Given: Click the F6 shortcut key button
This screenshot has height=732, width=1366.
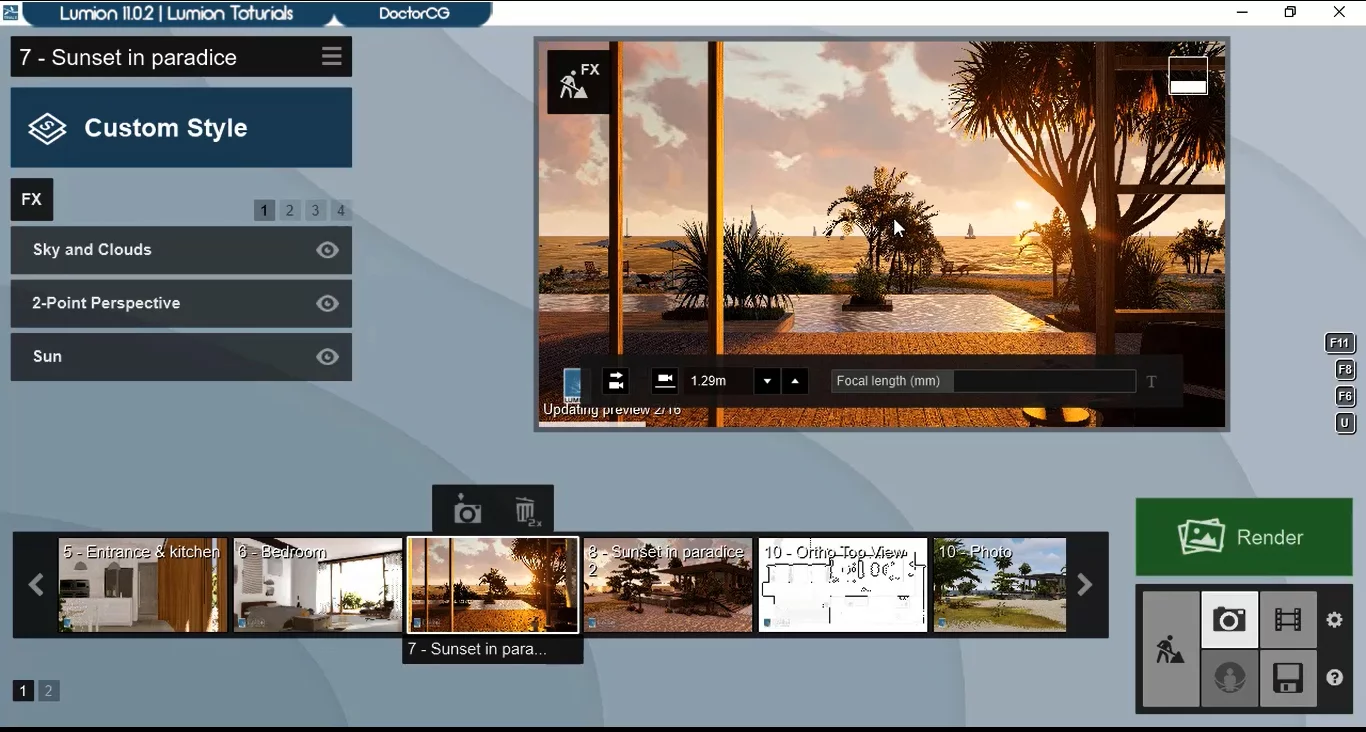Looking at the screenshot, I should pyautogui.click(x=1345, y=397).
